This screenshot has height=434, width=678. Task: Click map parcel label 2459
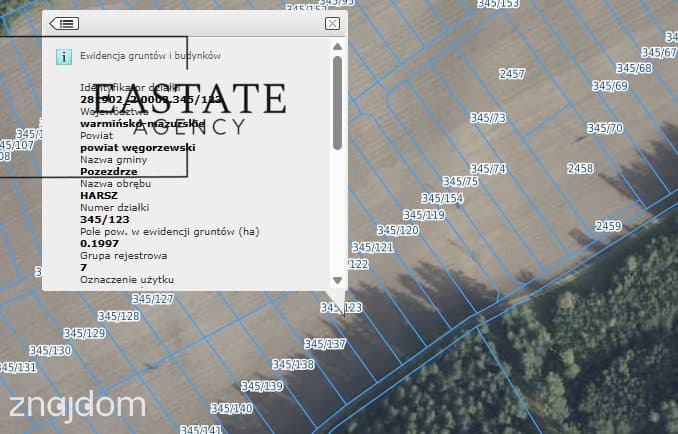tap(608, 226)
